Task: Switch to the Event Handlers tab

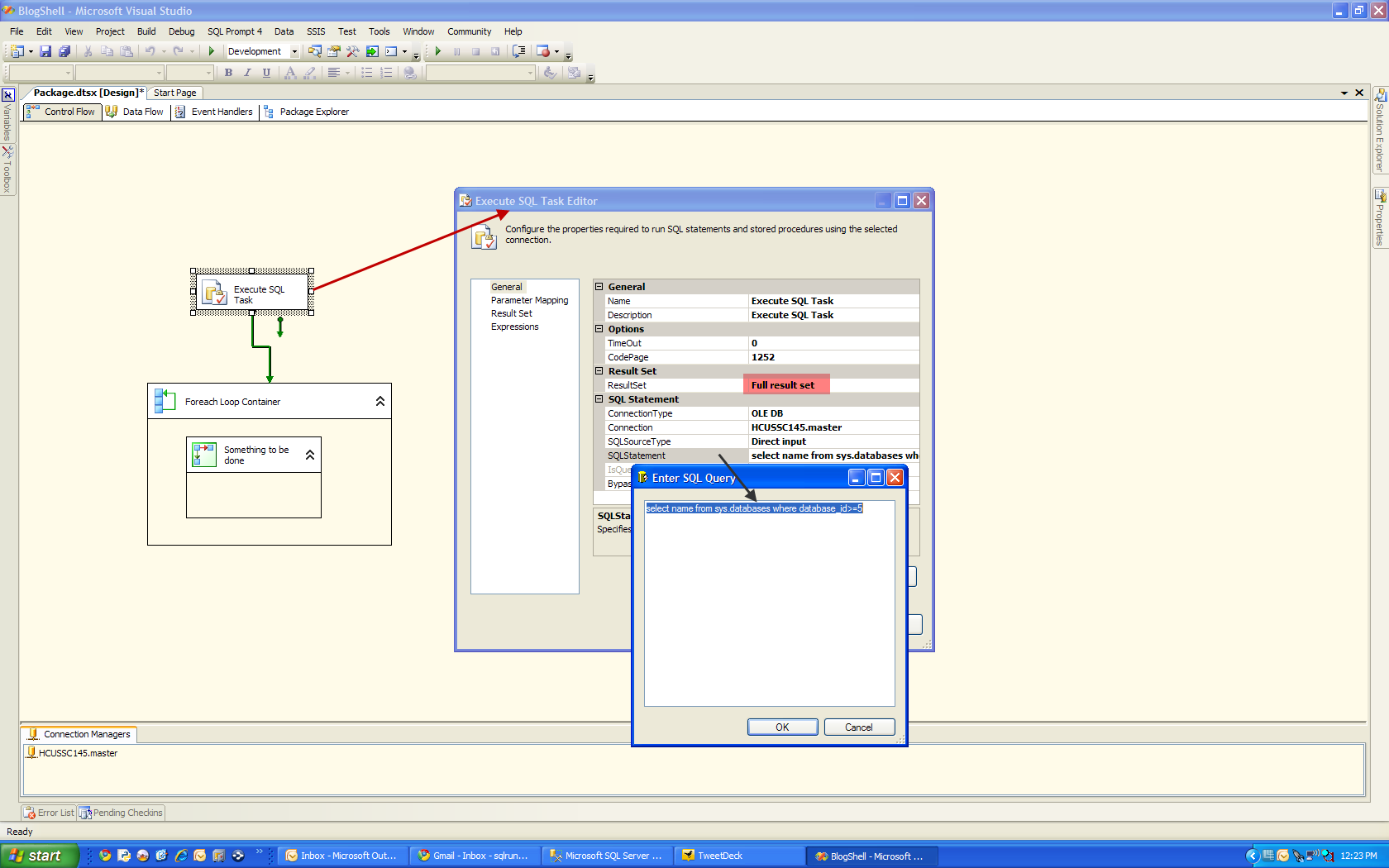Action: point(214,112)
